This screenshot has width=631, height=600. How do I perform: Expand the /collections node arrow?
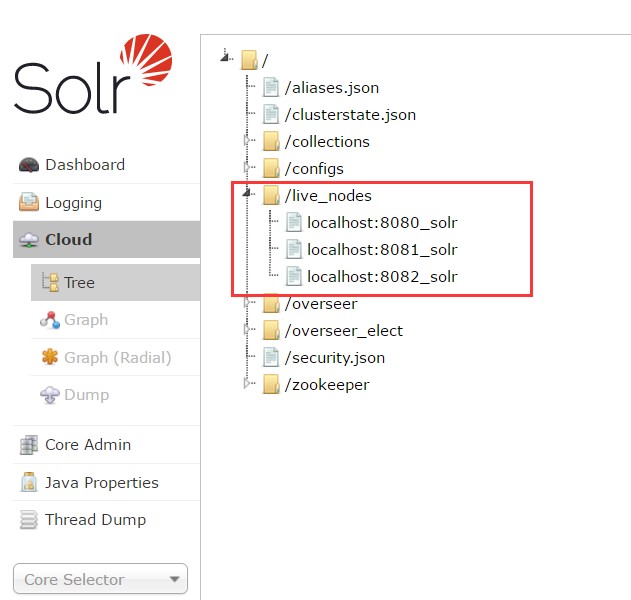247,141
